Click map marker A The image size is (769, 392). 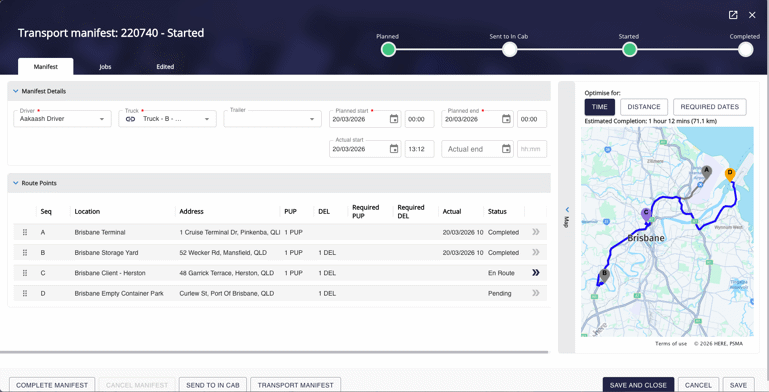pos(706,172)
